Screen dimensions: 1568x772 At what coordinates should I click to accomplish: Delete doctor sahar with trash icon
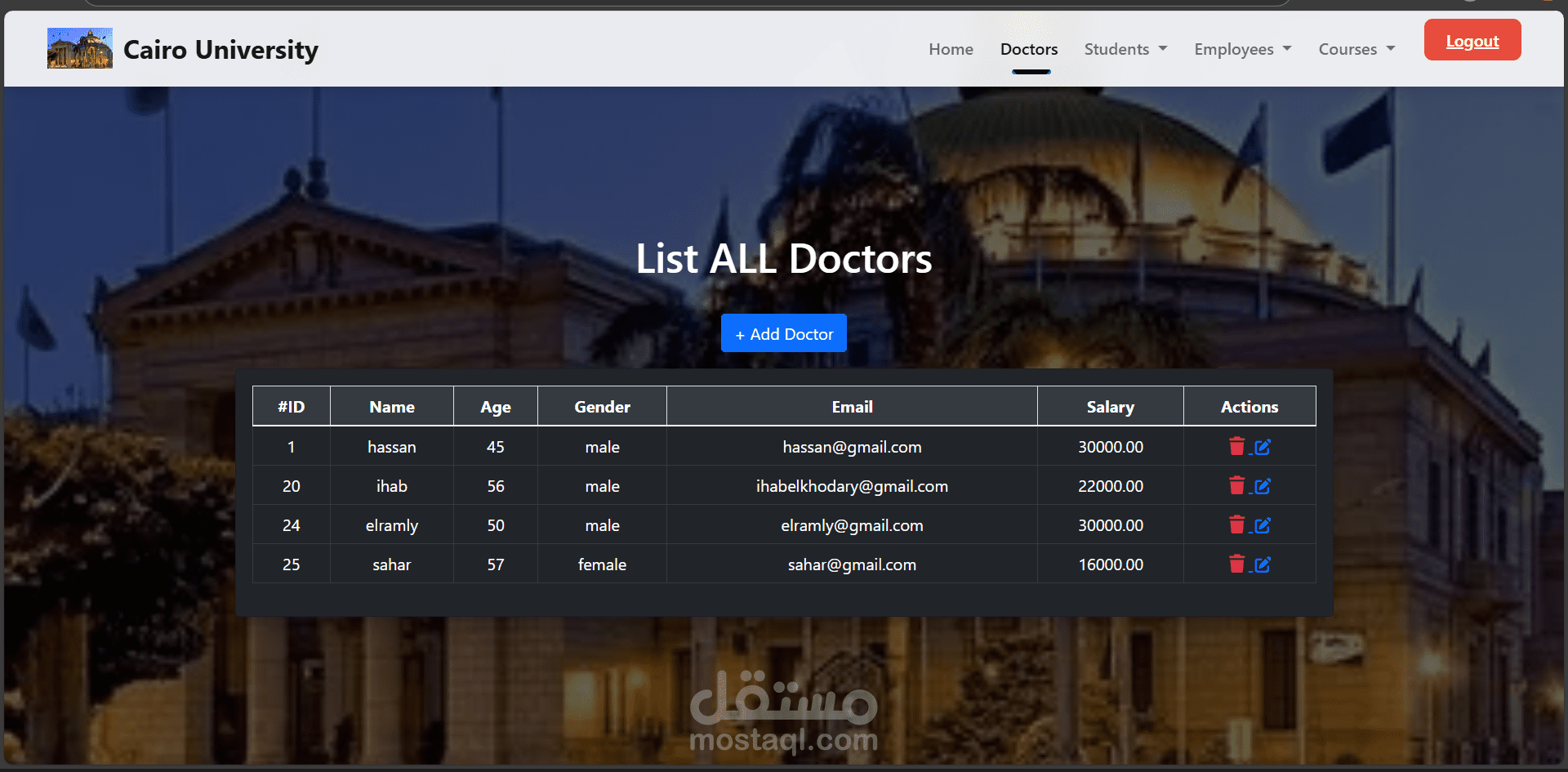tap(1236, 564)
